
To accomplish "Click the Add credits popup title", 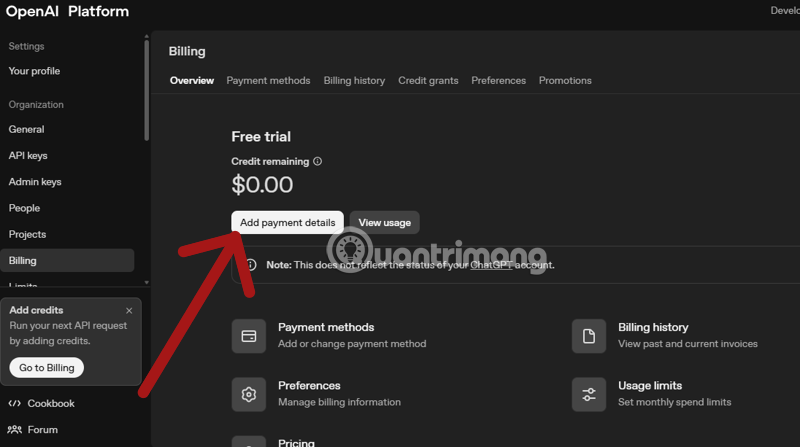I will (36, 310).
